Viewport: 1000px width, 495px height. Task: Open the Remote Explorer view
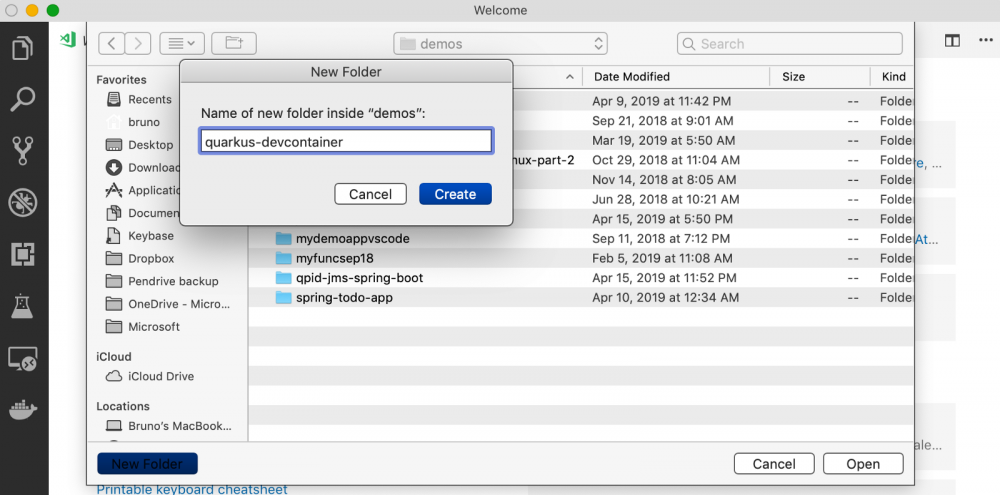23,359
